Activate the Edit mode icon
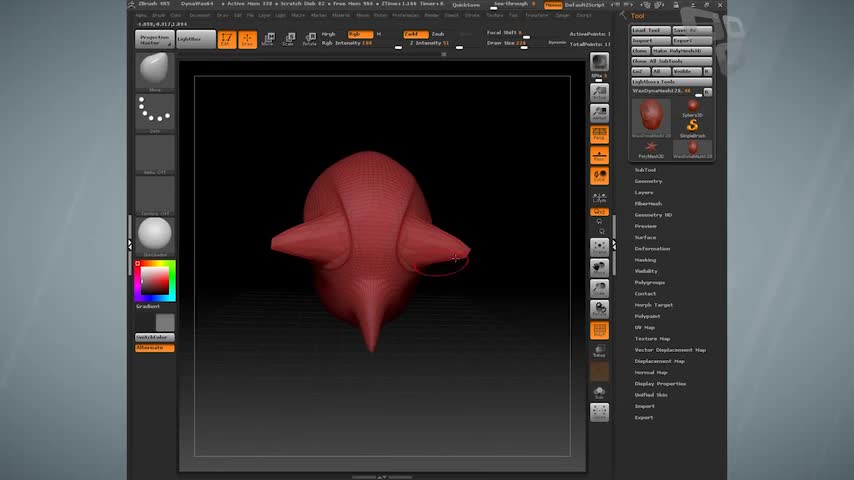854x480 pixels. coord(226,40)
